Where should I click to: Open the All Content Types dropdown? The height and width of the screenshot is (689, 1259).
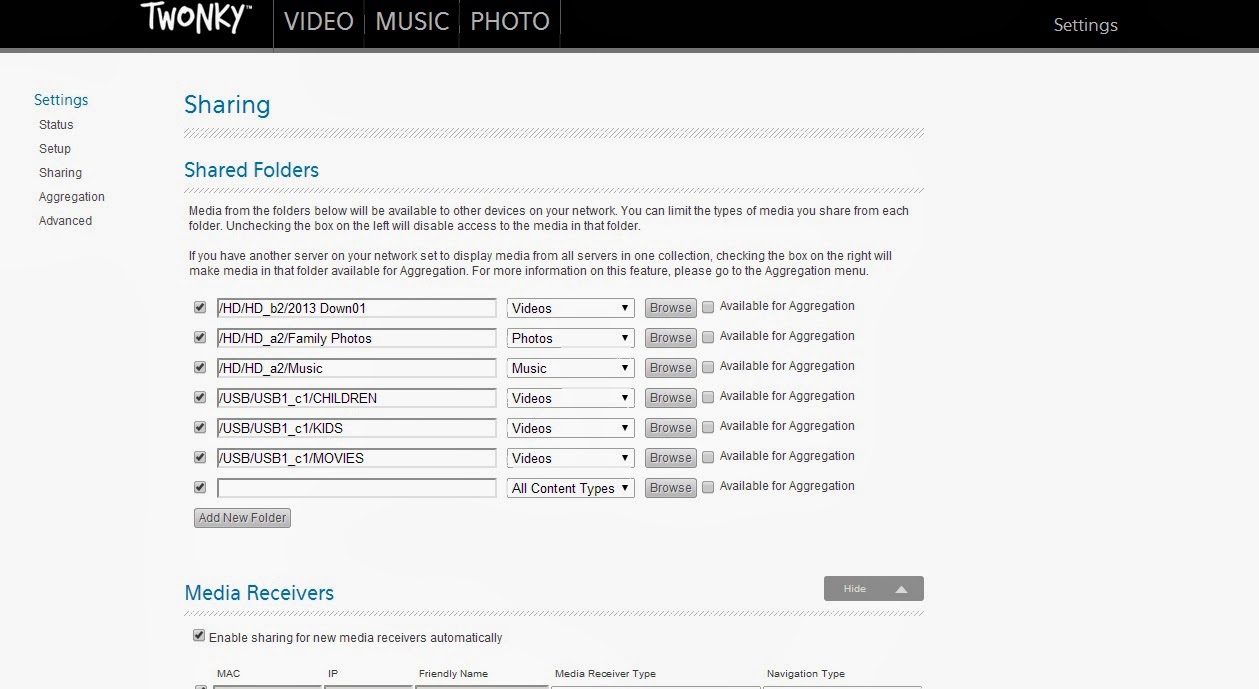pyautogui.click(x=570, y=488)
